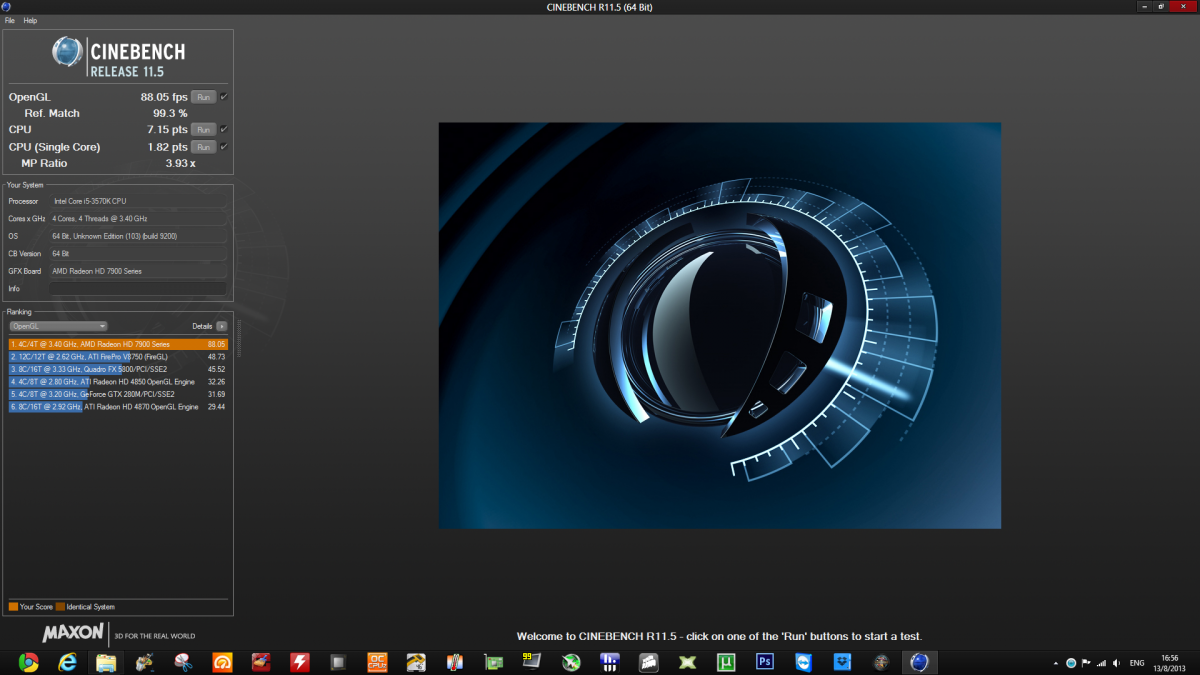Click the Processor field Intel Core i5-3570K
1200x675 pixels.
(138, 201)
